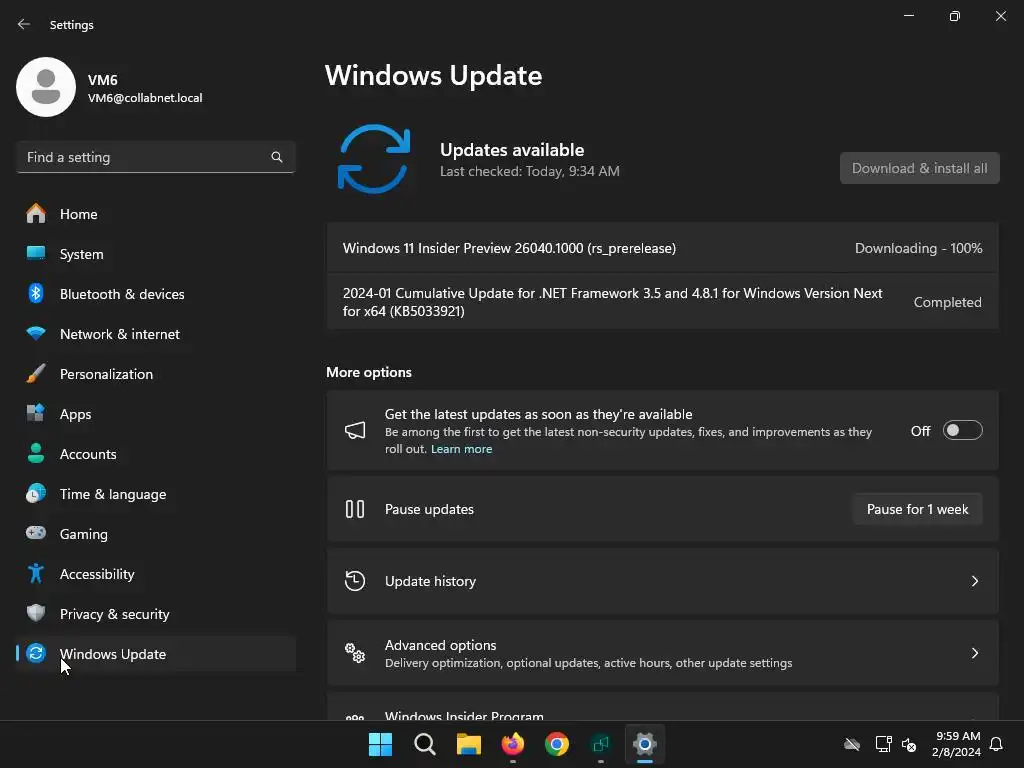Click the Time & language clock icon
The height and width of the screenshot is (768, 1024).
pos(36,494)
